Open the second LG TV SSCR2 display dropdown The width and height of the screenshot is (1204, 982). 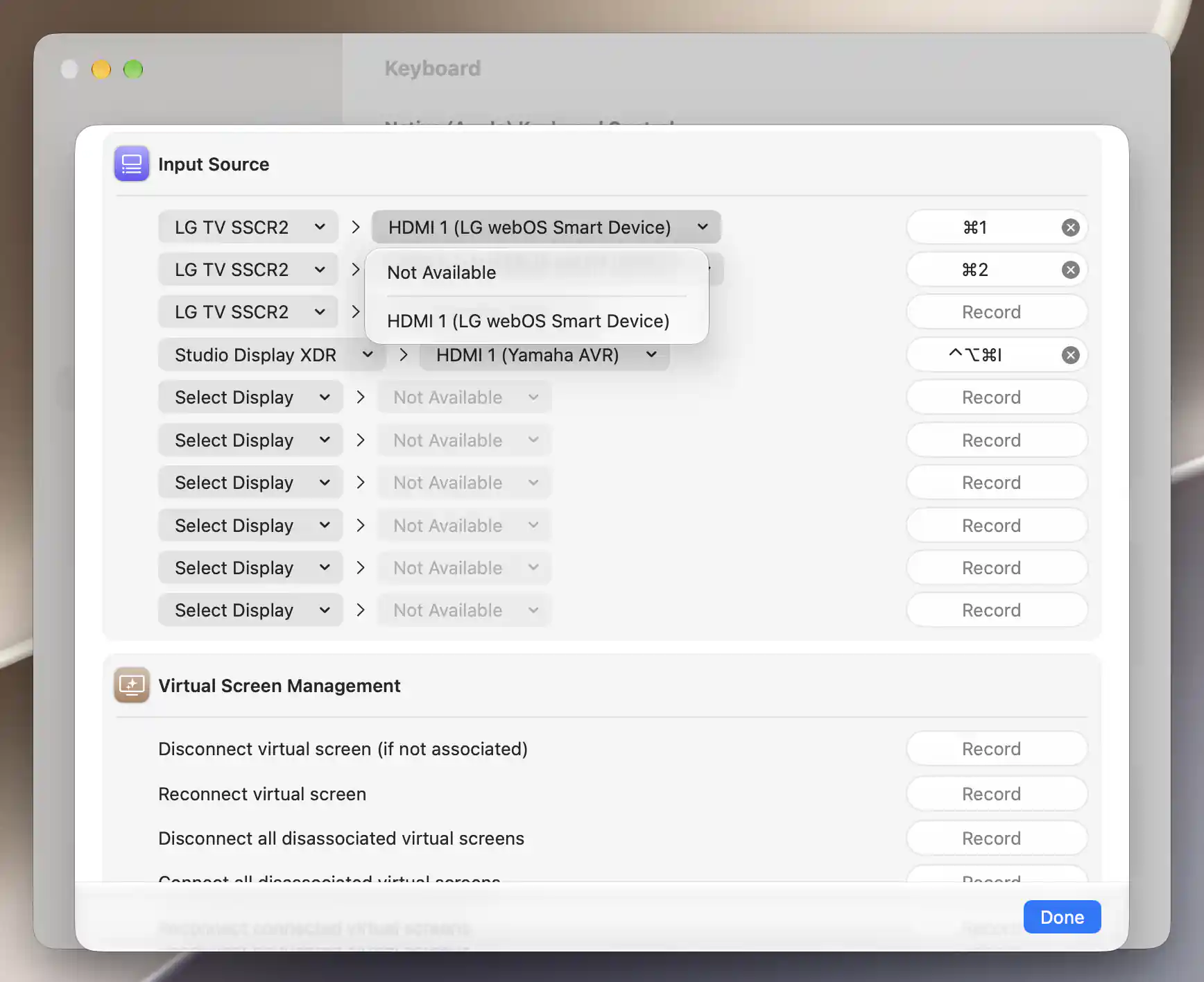(x=248, y=270)
